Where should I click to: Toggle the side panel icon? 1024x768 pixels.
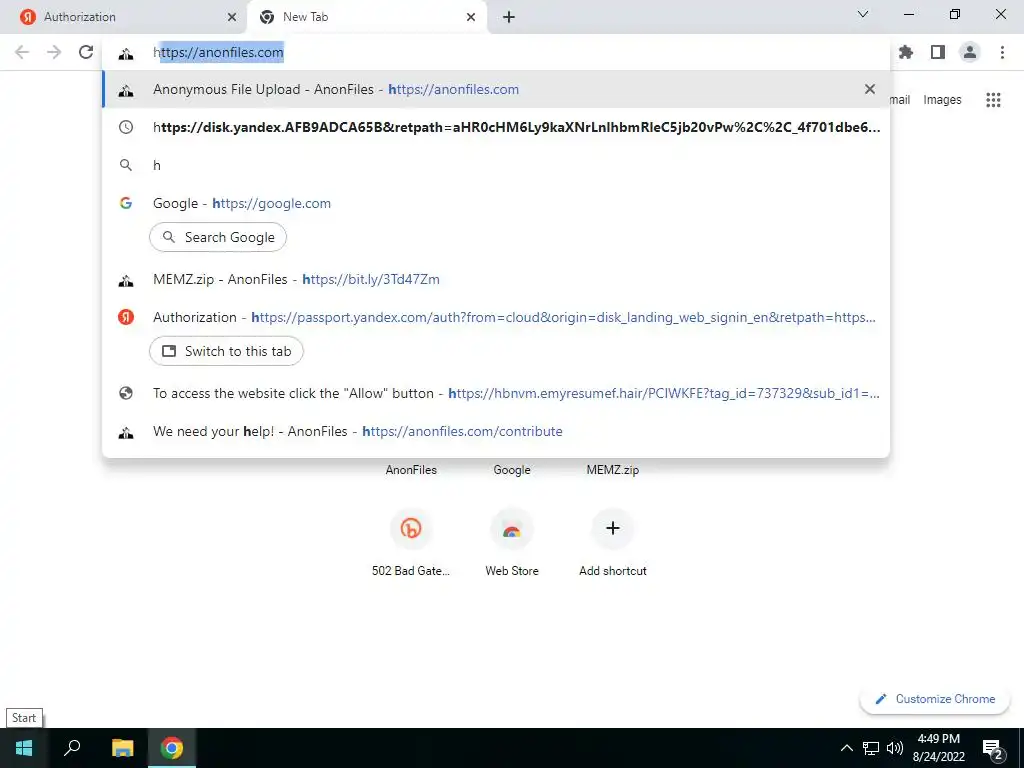pos(938,52)
